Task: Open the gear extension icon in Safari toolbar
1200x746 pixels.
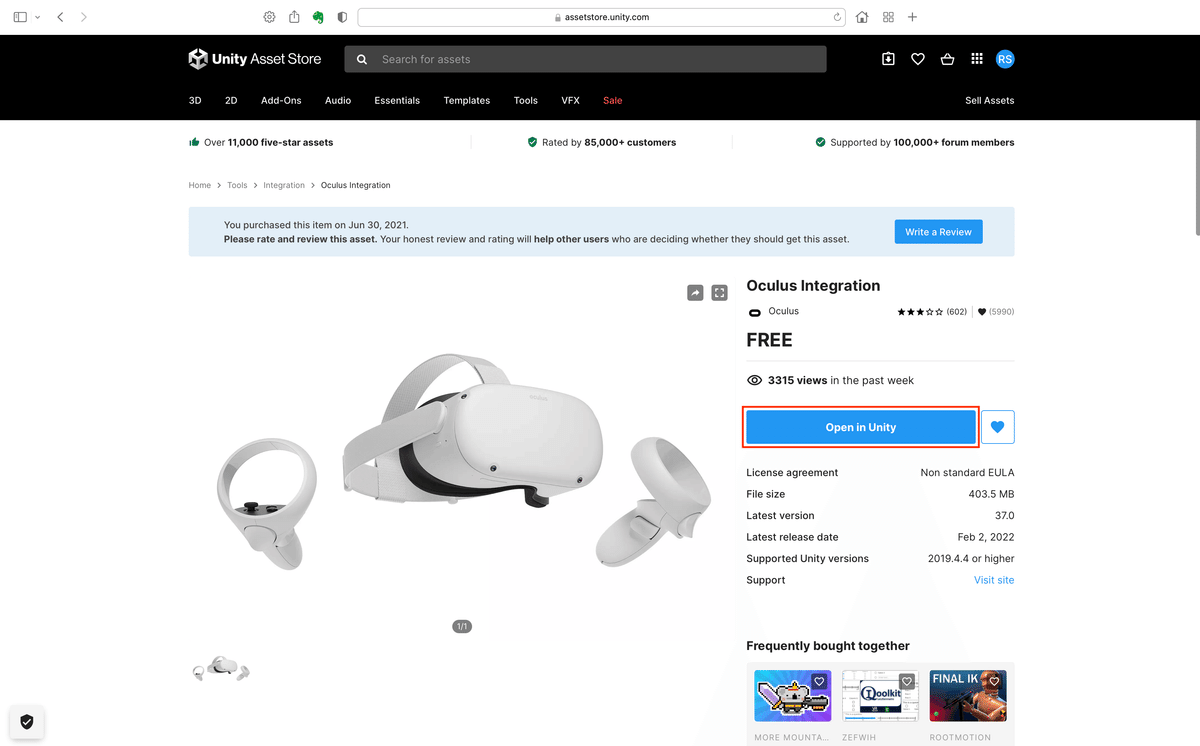Action: [269, 17]
